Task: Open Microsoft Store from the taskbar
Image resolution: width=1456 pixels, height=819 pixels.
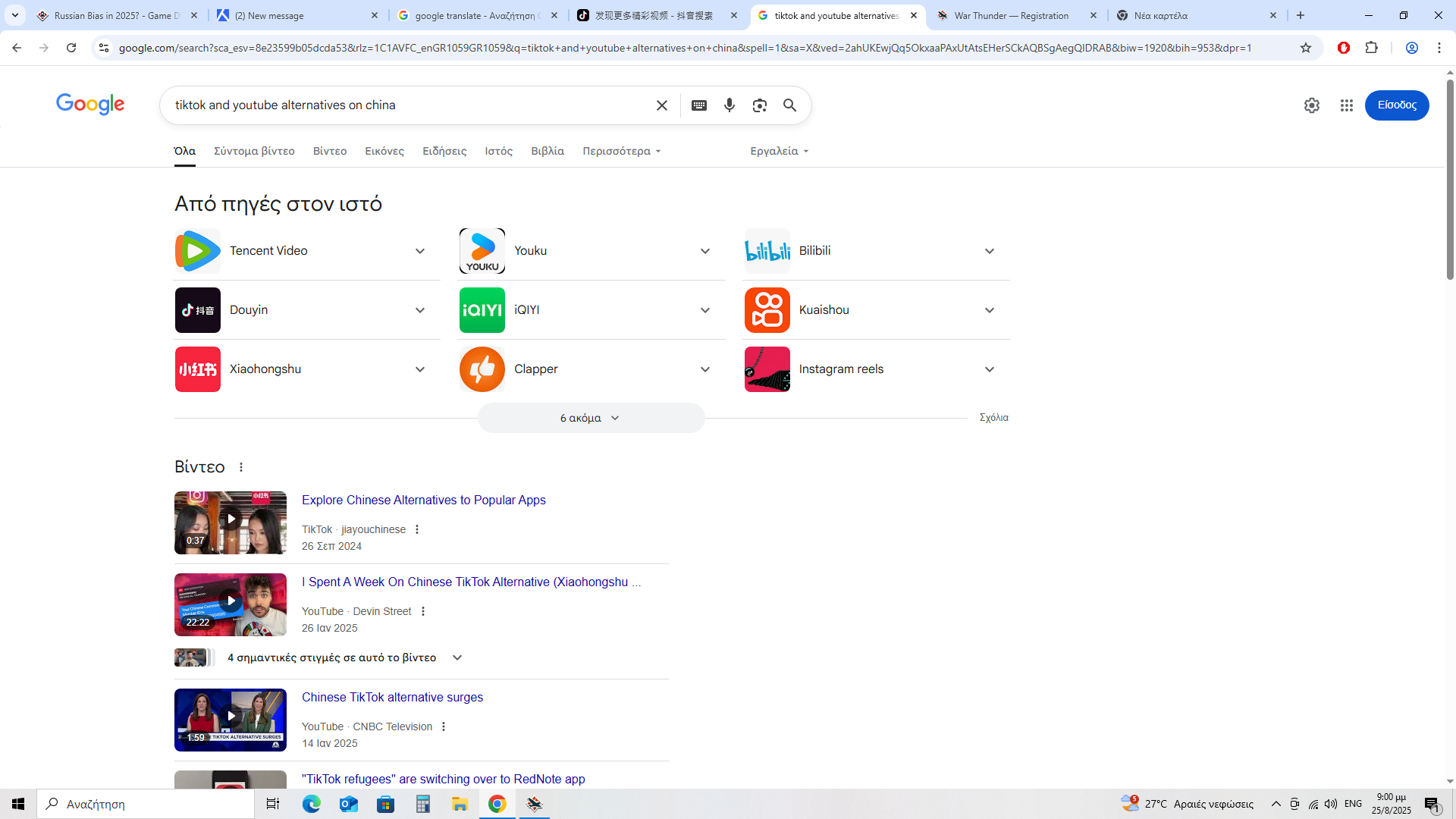Action: [x=386, y=804]
